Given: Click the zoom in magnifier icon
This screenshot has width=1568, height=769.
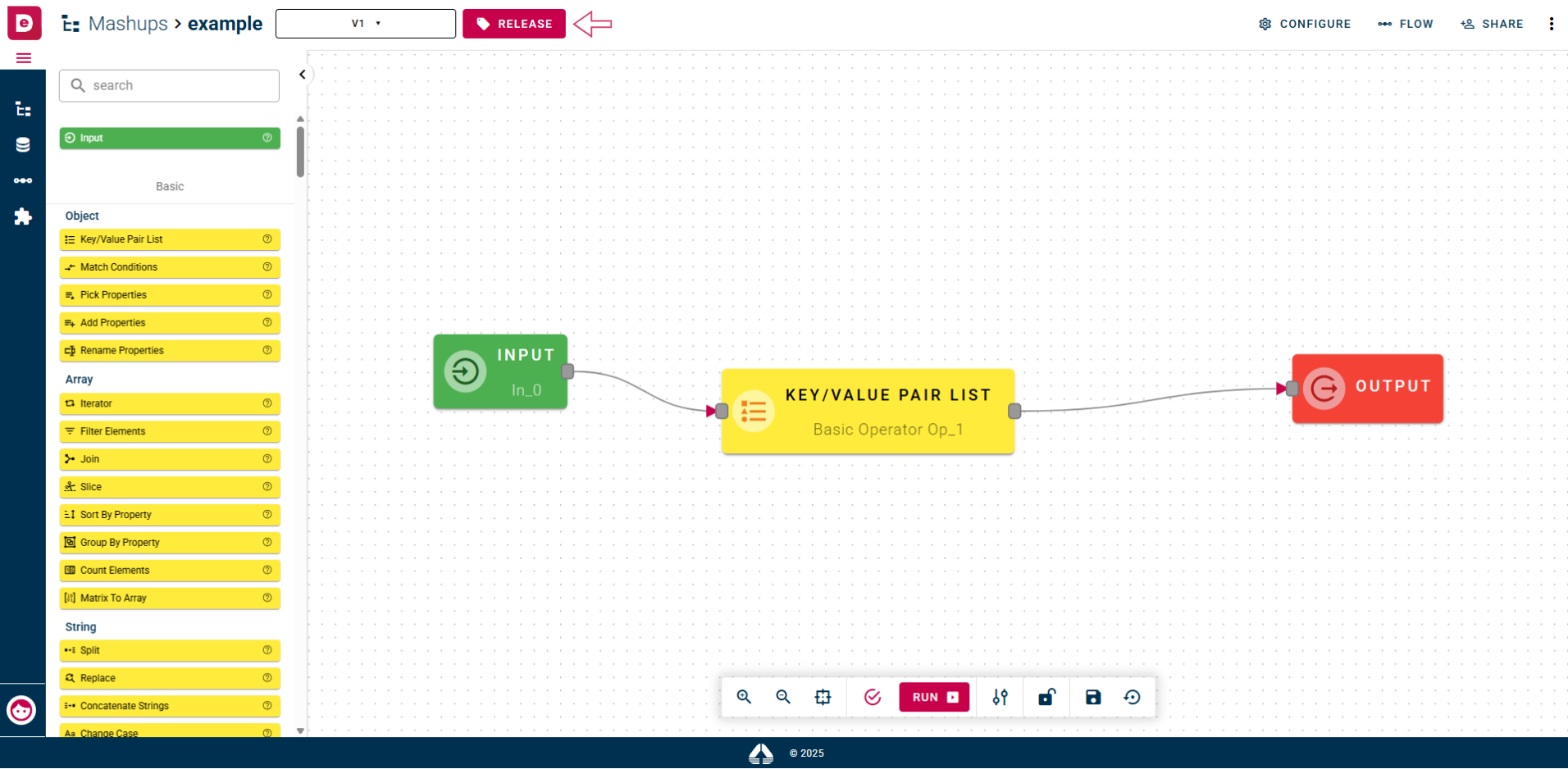Looking at the screenshot, I should tap(744, 697).
